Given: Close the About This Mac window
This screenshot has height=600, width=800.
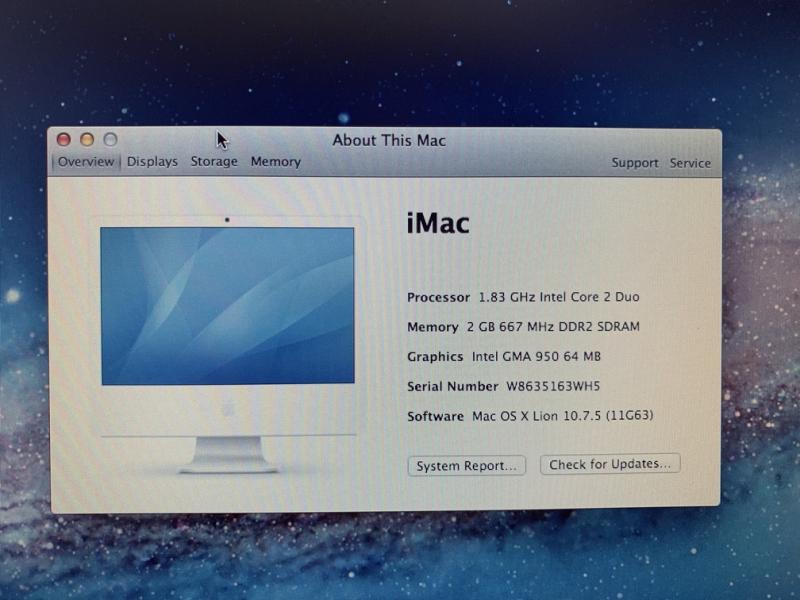Looking at the screenshot, I should click(x=64, y=139).
